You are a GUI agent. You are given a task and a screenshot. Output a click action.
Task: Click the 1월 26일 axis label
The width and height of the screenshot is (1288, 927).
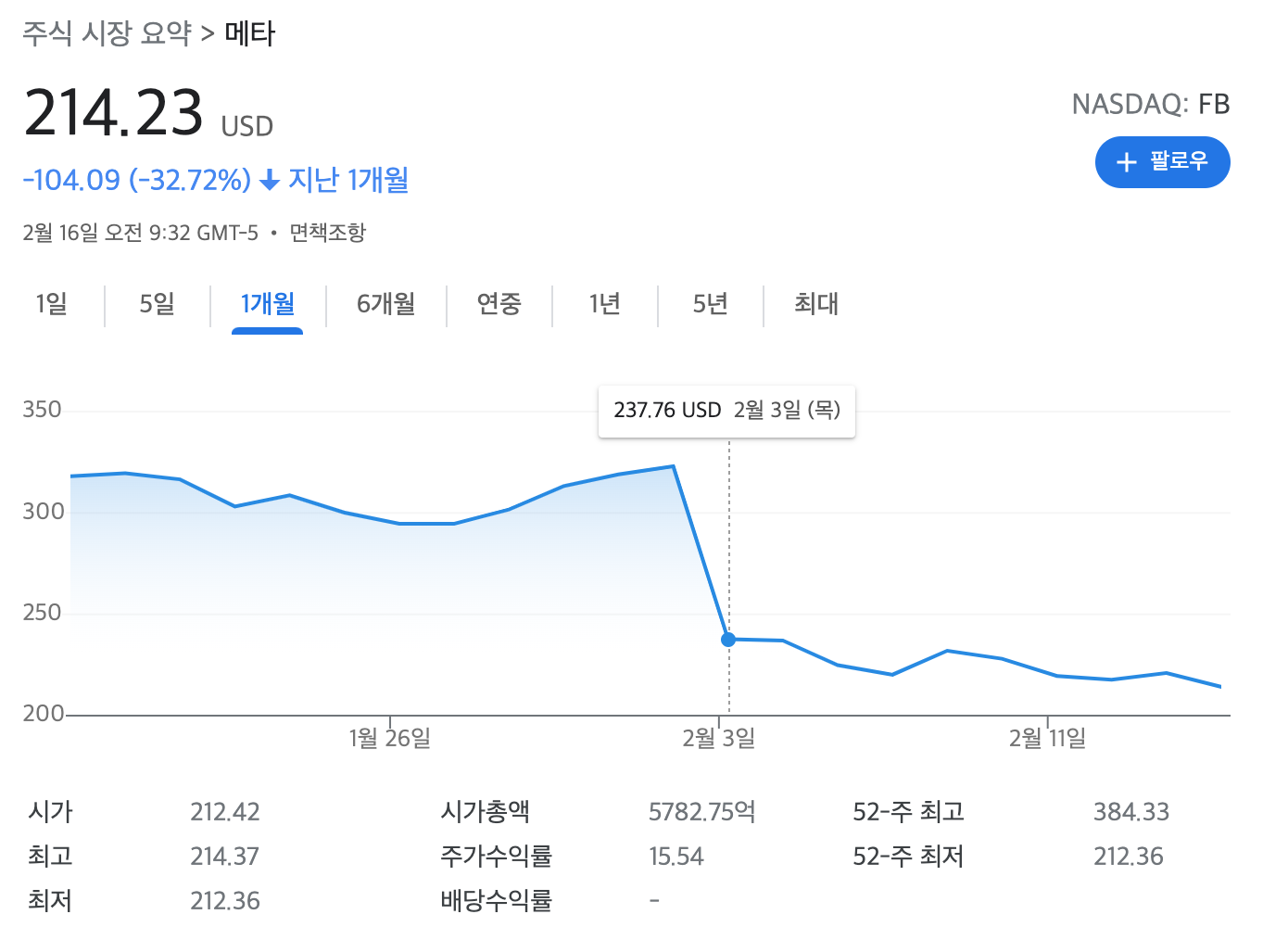pos(390,739)
